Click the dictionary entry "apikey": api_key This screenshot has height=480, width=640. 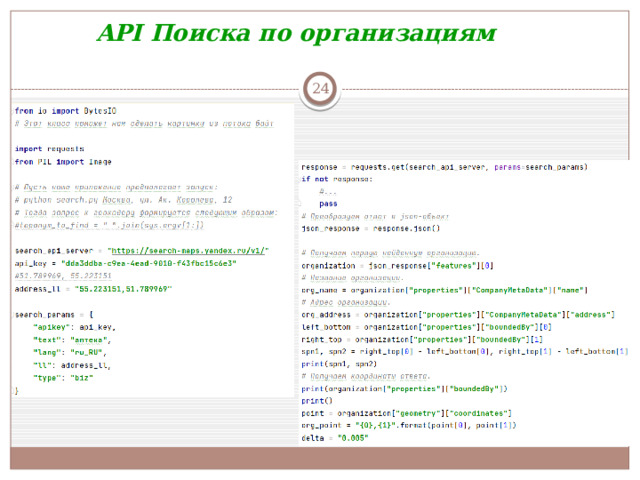pyautogui.click(x=75, y=327)
